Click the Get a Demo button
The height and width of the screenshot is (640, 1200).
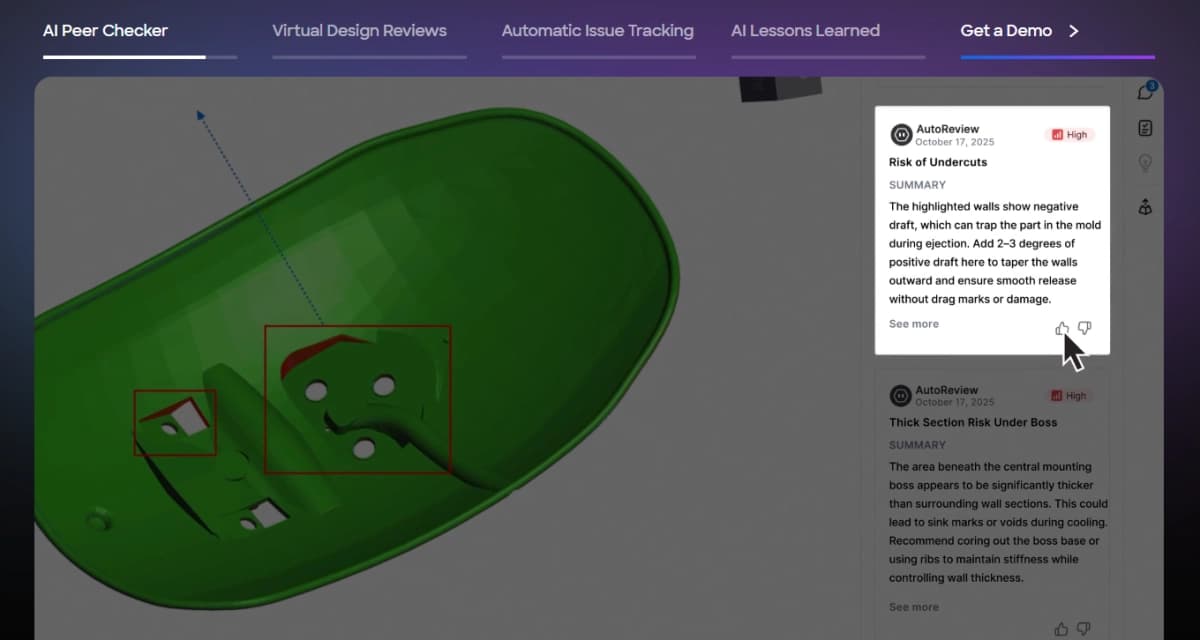pos(1006,30)
